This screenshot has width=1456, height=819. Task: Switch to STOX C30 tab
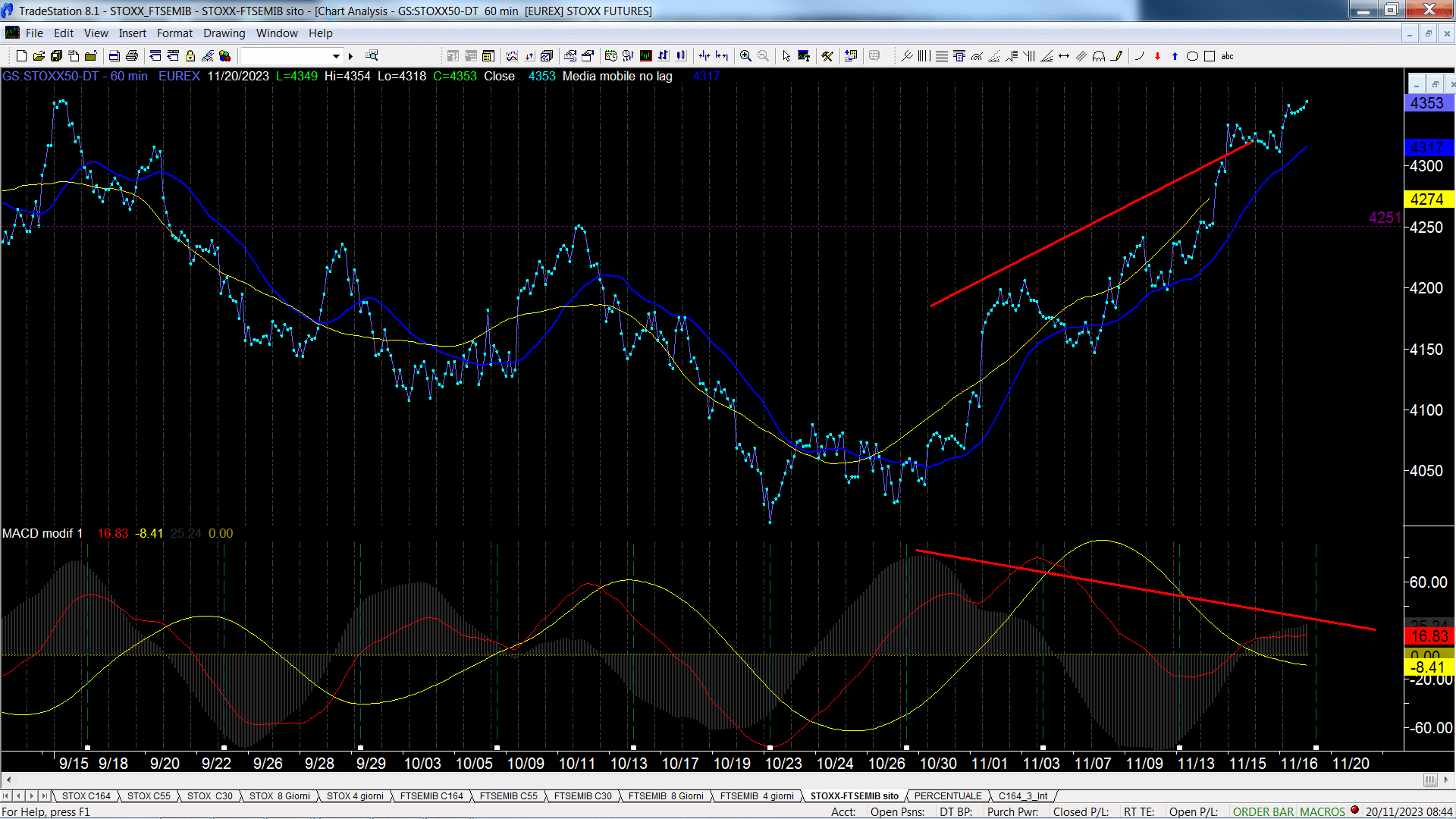coord(210,795)
